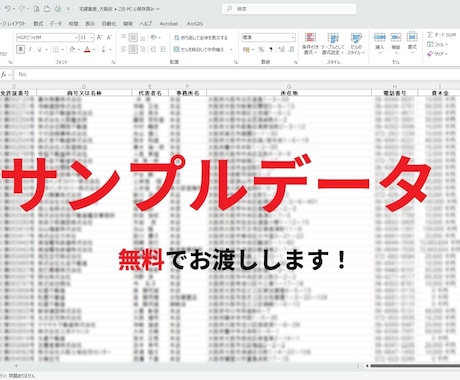Screen dimensions: 460x380
Task: Click the AutoSum (オートSUM) button
Action: (x=442, y=35)
